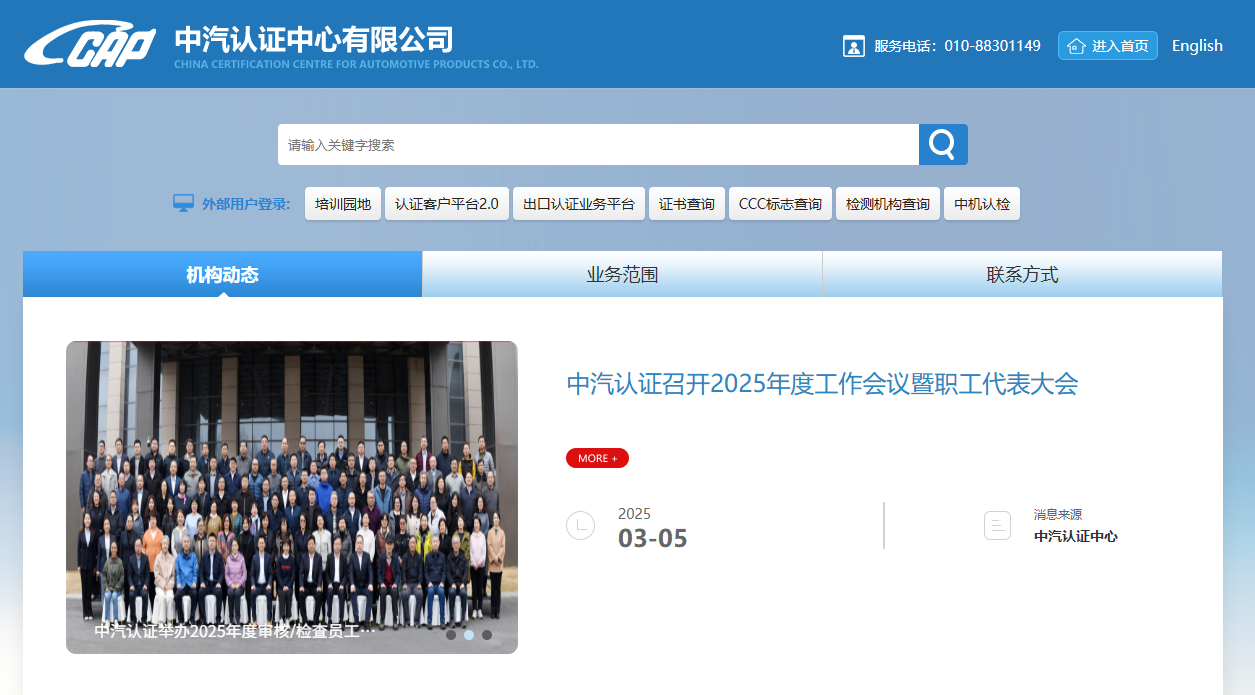Select the 机构动态 tab

(x=221, y=274)
